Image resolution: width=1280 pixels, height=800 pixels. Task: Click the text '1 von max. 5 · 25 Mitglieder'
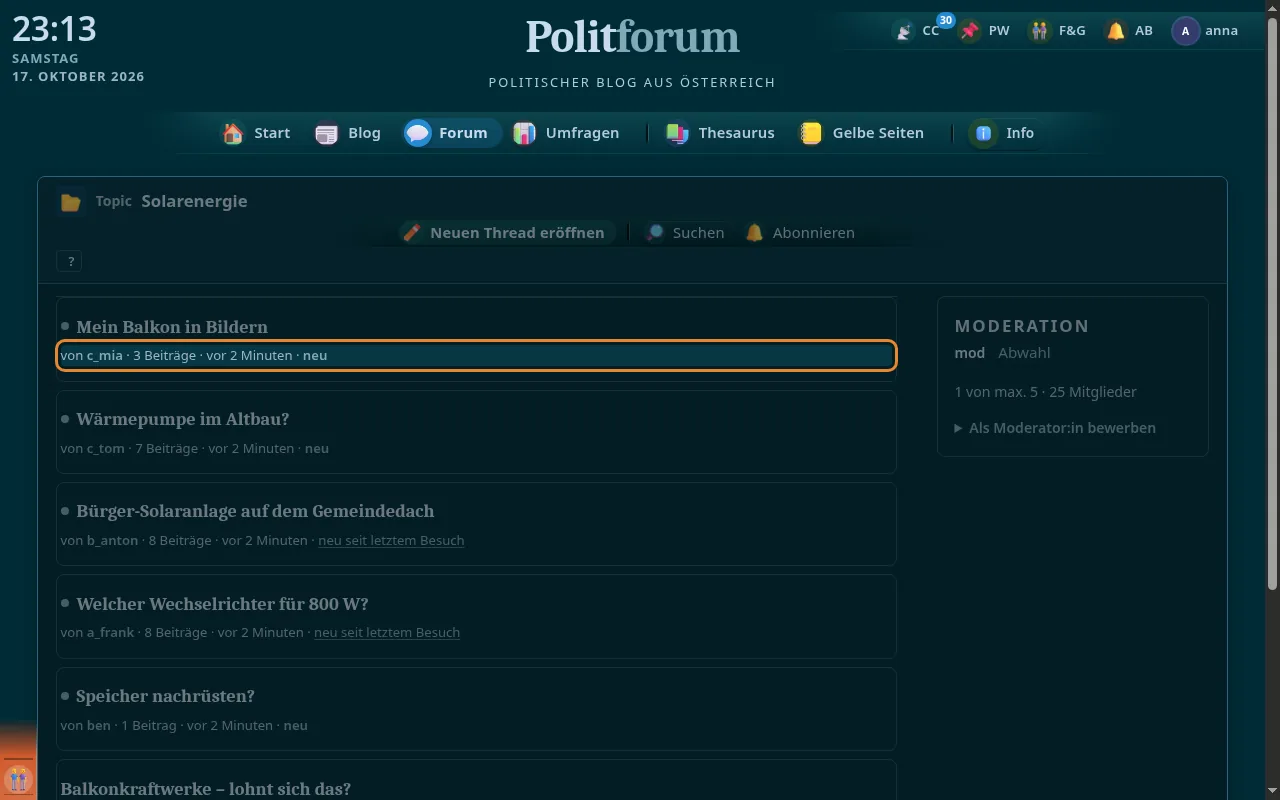click(x=1046, y=392)
